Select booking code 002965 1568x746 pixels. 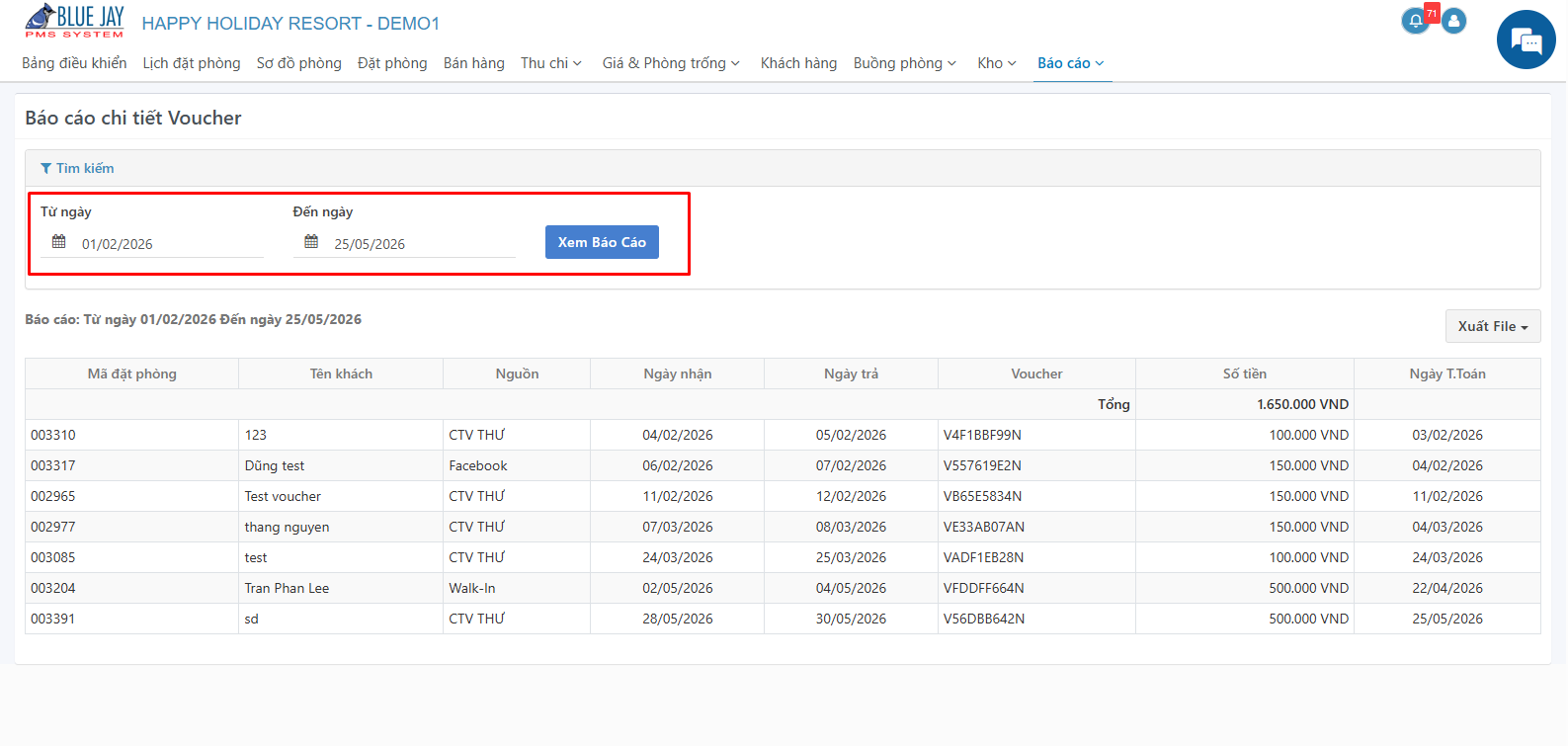(x=53, y=496)
